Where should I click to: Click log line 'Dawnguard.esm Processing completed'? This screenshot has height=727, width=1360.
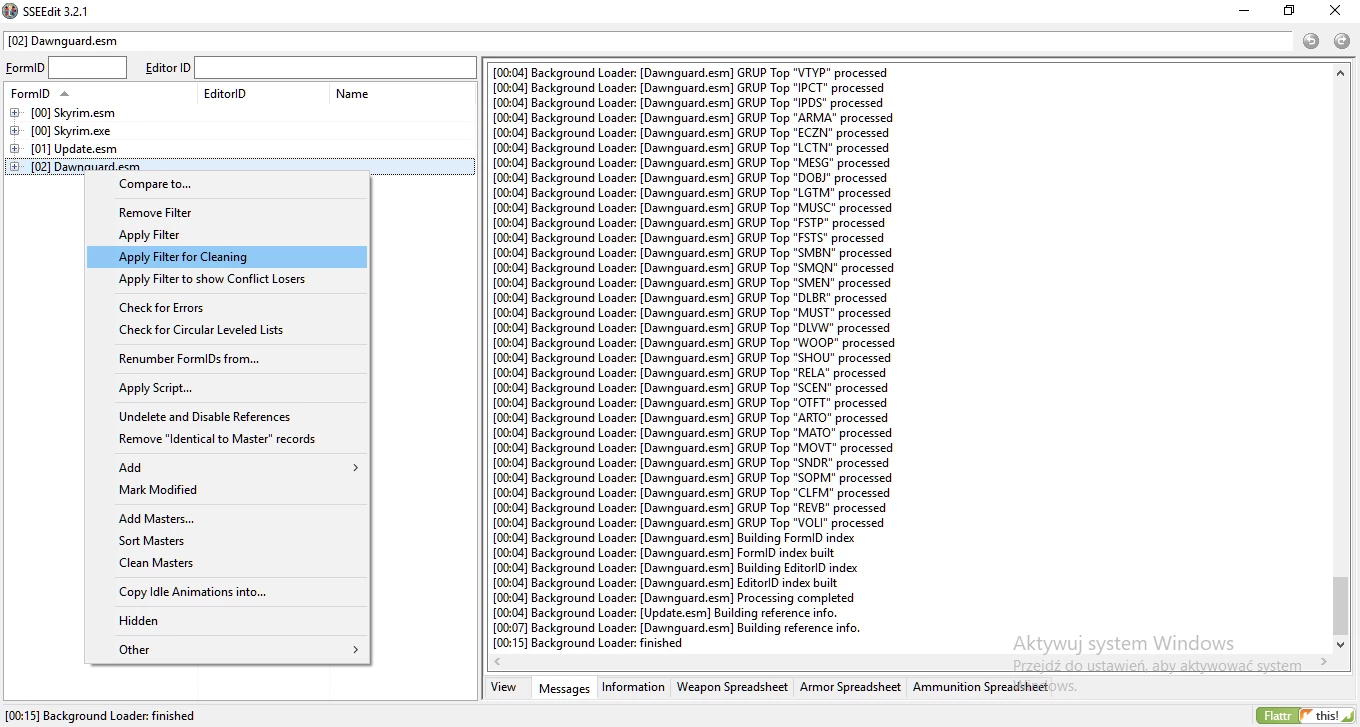[x=673, y=598]
